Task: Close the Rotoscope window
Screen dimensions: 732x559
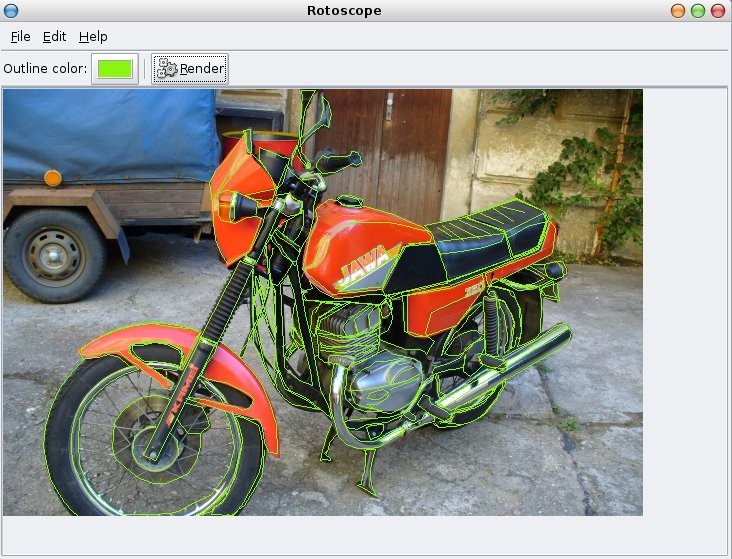Action: [x=718, y=11]
